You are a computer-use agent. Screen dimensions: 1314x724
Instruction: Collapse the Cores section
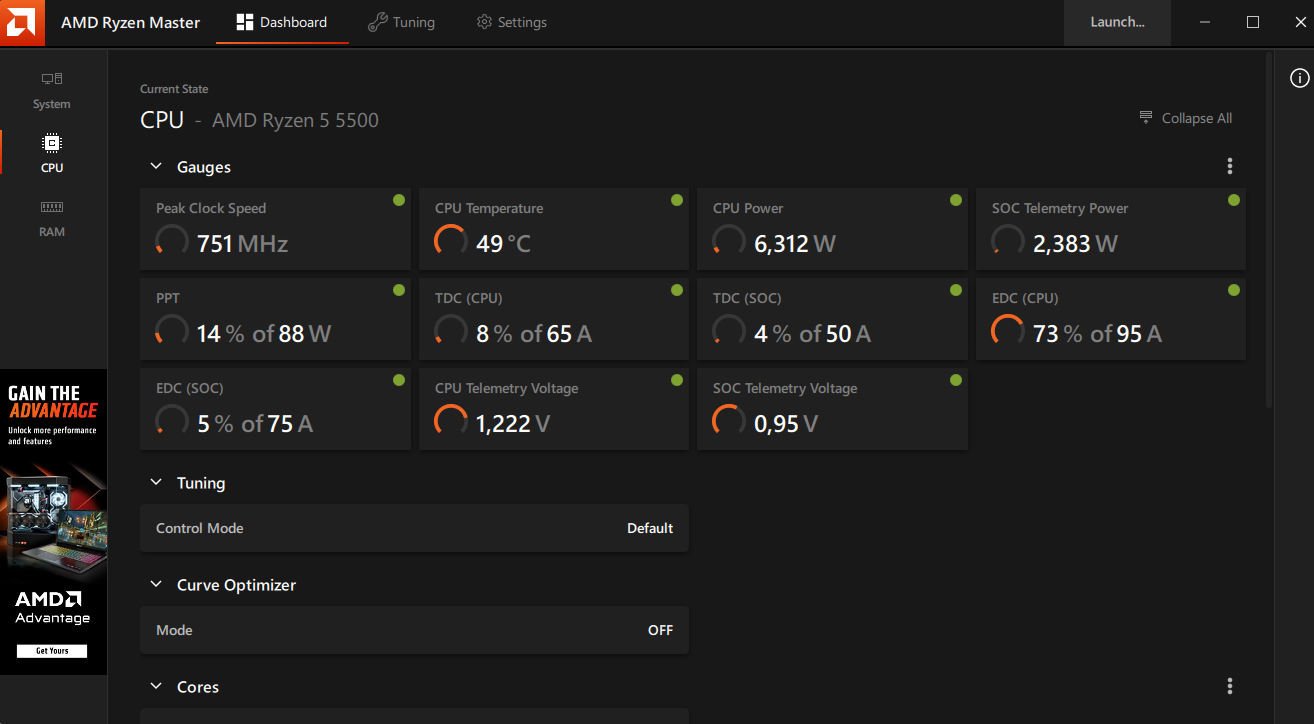point(156,687)
